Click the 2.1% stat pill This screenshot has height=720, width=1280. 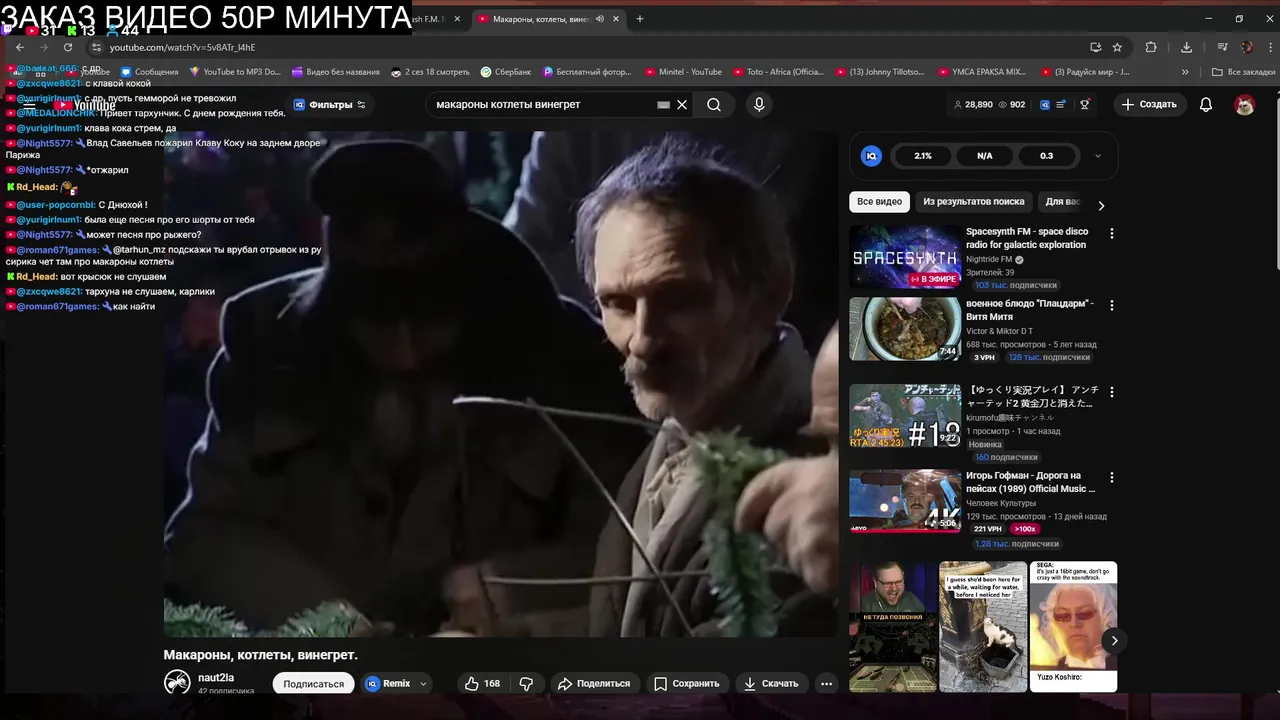(x=922, y=156)
